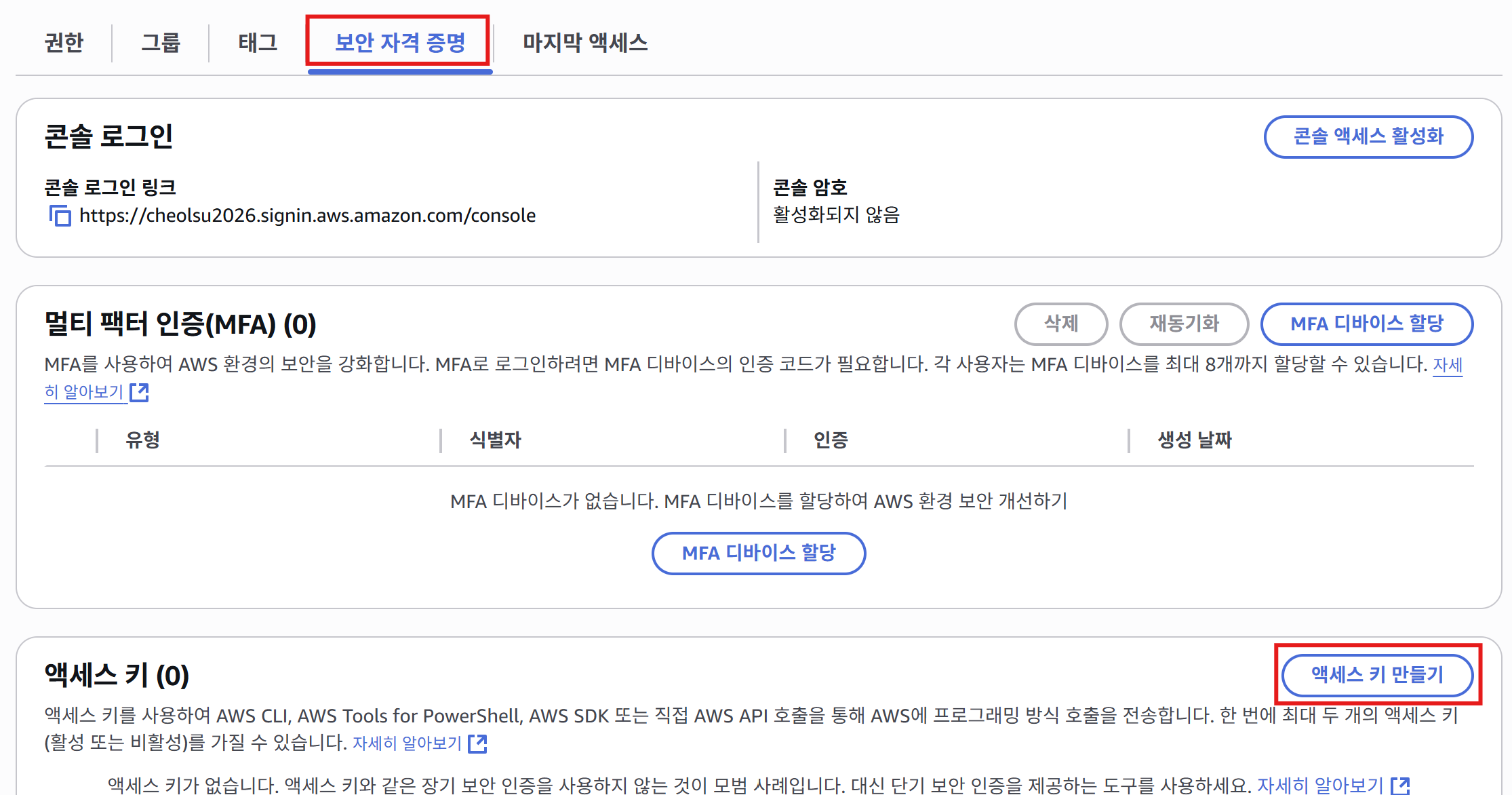This screenshot has width=1512, height=795.
Task: Open 자세히 알아보기 link in empty keys message
Action: click(x=1319, y=786)
